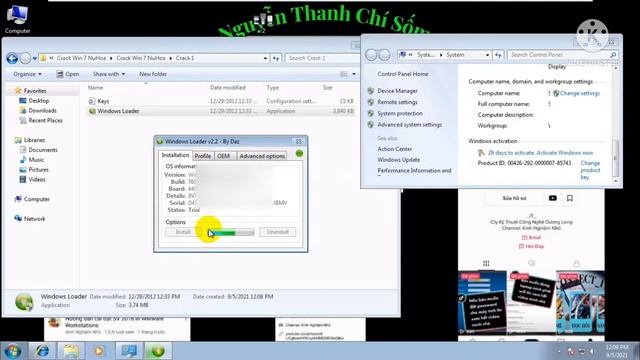
Task: Expand the view options arrow
Action: coord(354,74)
